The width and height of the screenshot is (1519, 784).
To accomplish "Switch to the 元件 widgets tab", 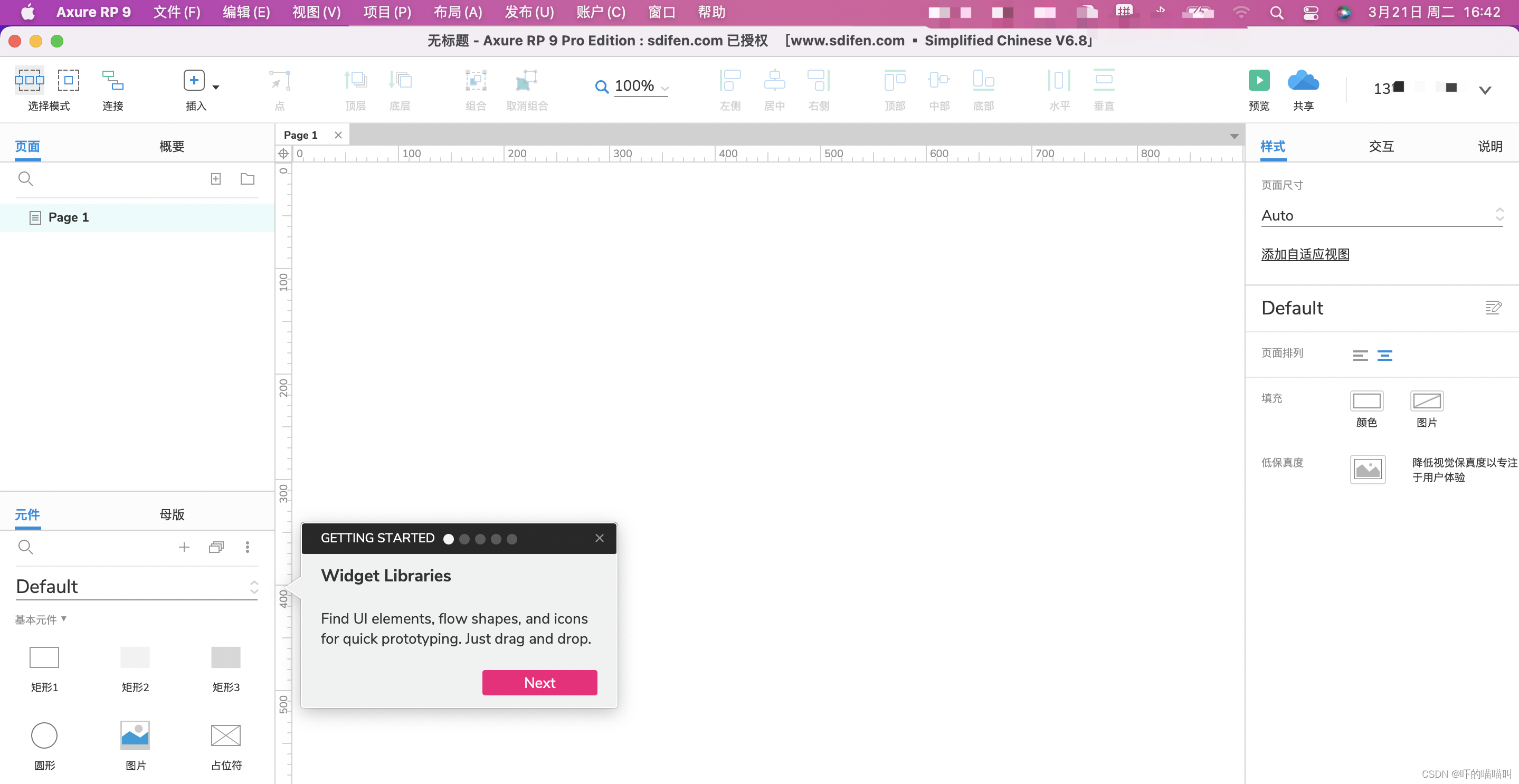I will [x=28, y=514].
